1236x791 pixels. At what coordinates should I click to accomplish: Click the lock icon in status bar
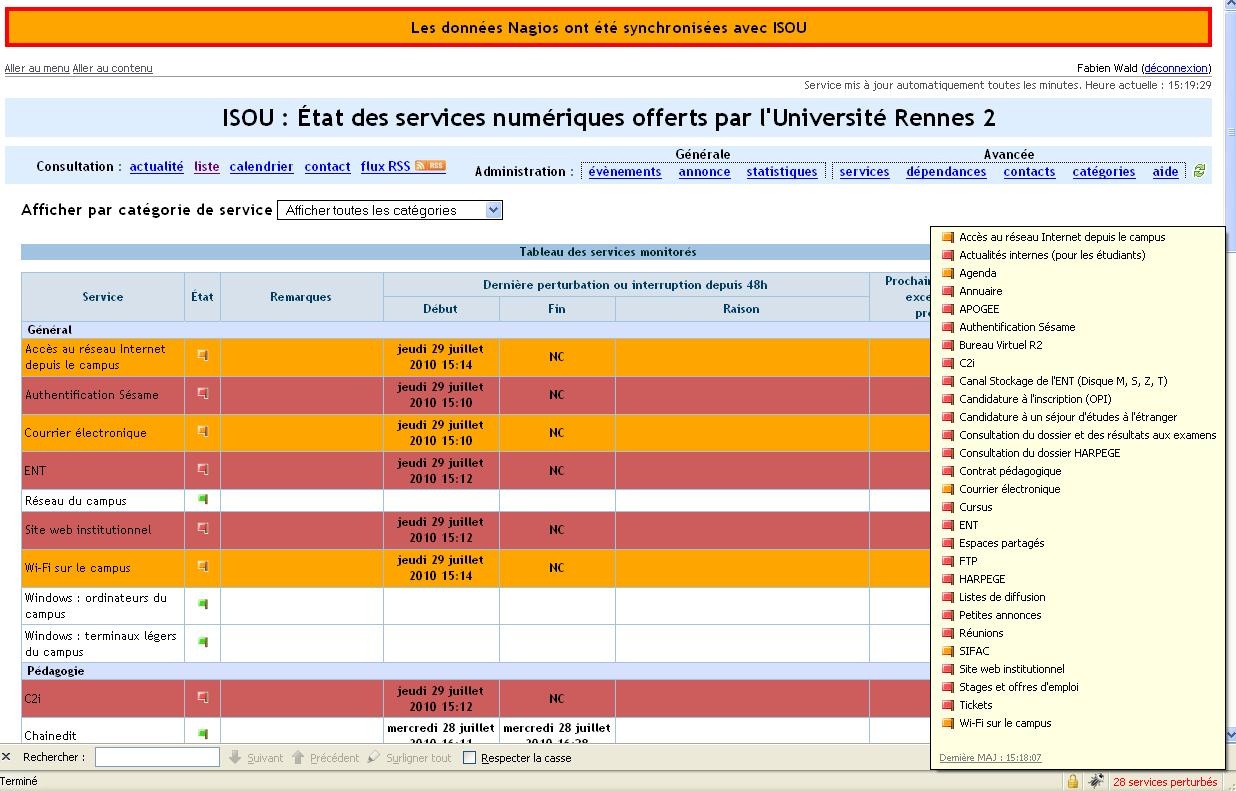click(1072, 781)
